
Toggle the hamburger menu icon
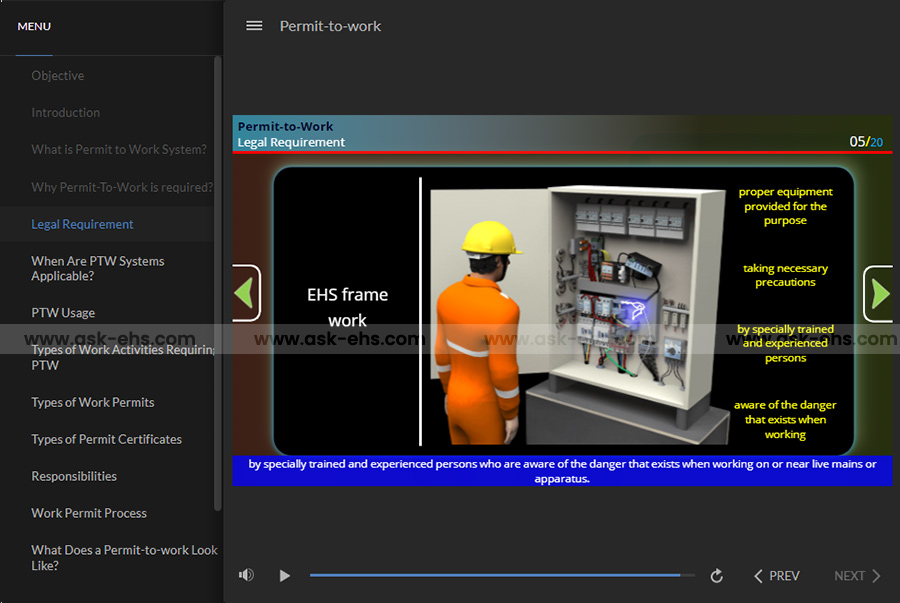click(x=254, y=26)
